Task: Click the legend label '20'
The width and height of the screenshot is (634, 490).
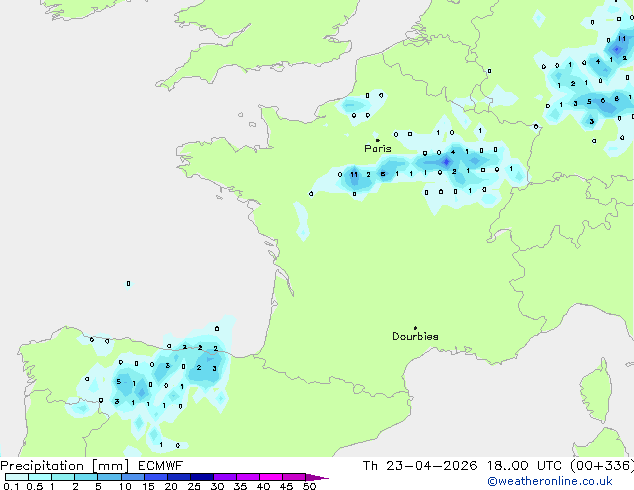Action: tap(171, 486)
